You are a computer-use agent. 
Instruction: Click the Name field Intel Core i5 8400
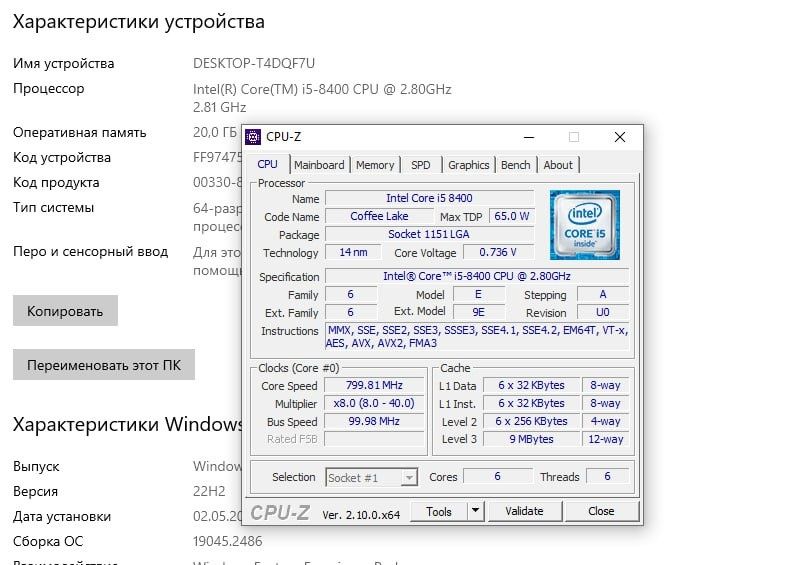430,198
